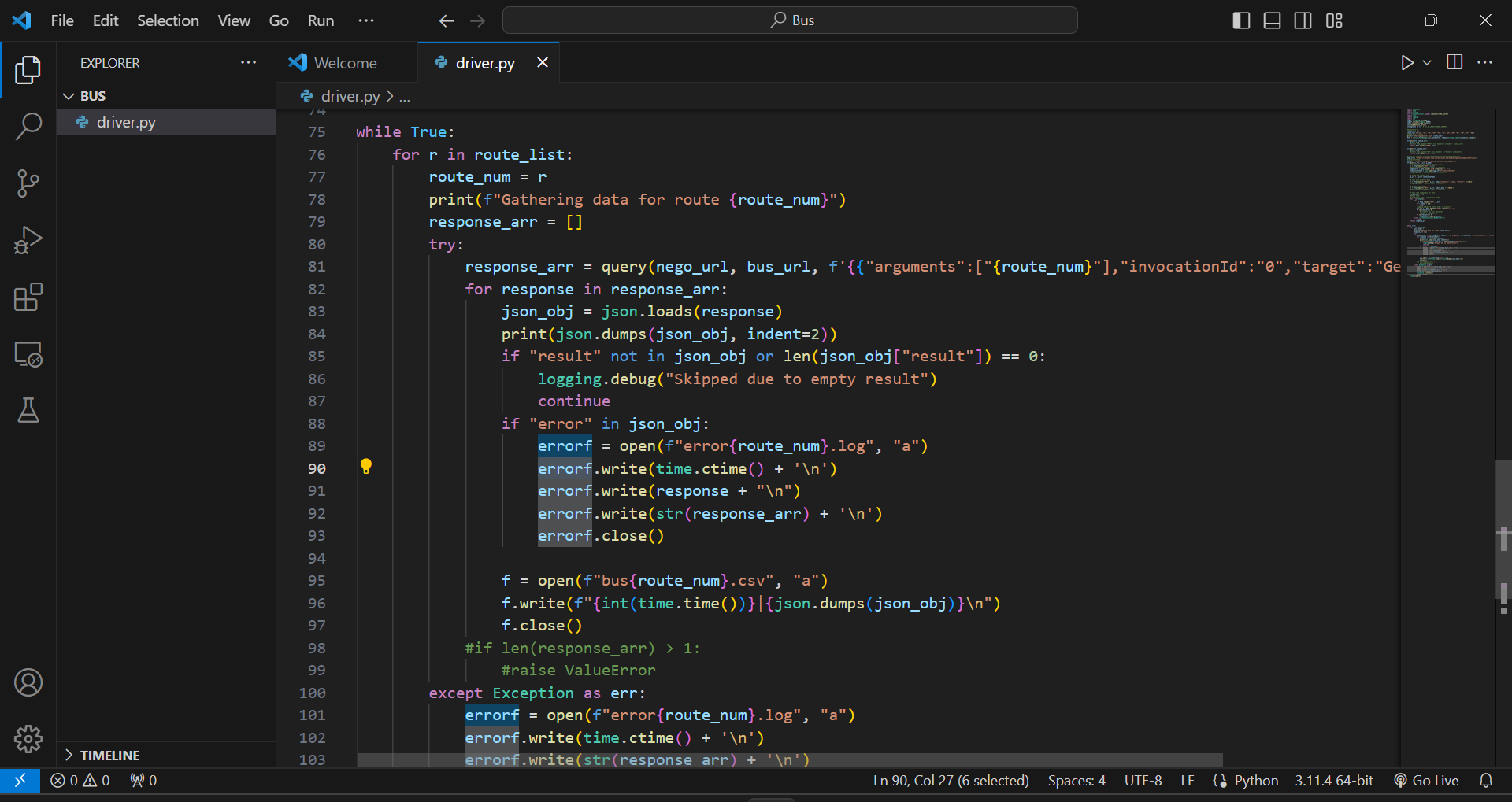This screenshot has width=1512, height=802.
Task: Open the Run menu
Action: pos(321,20)
